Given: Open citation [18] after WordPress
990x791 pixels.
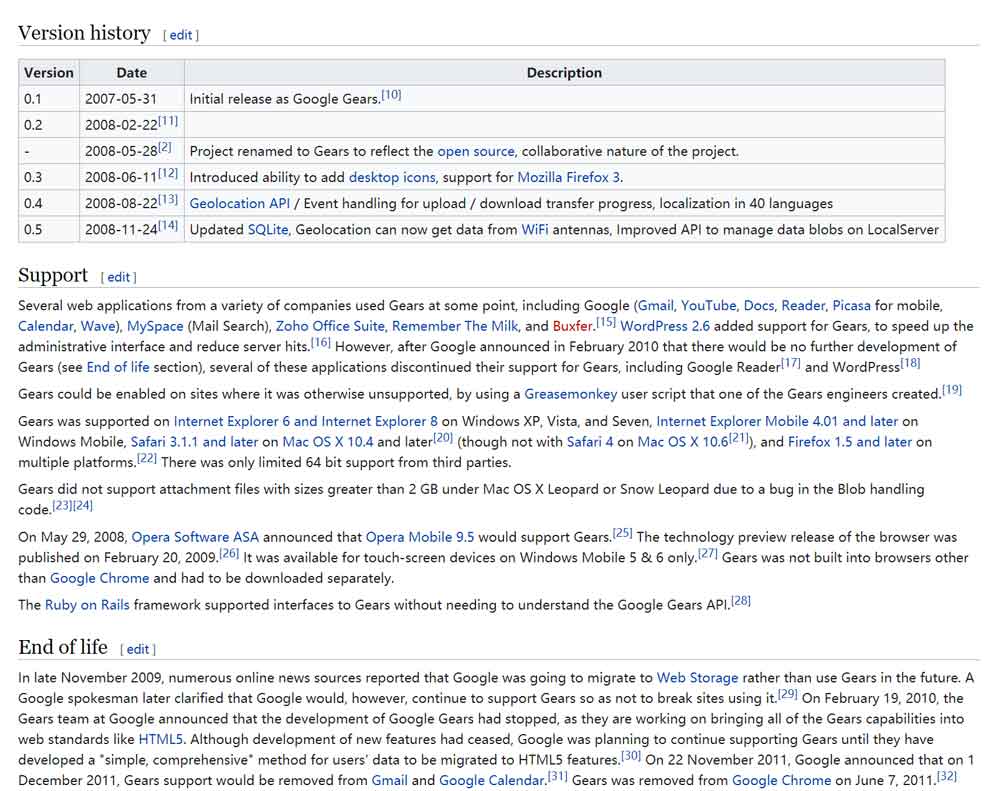Looking at the screenshot, I should (x=910, y=364).
